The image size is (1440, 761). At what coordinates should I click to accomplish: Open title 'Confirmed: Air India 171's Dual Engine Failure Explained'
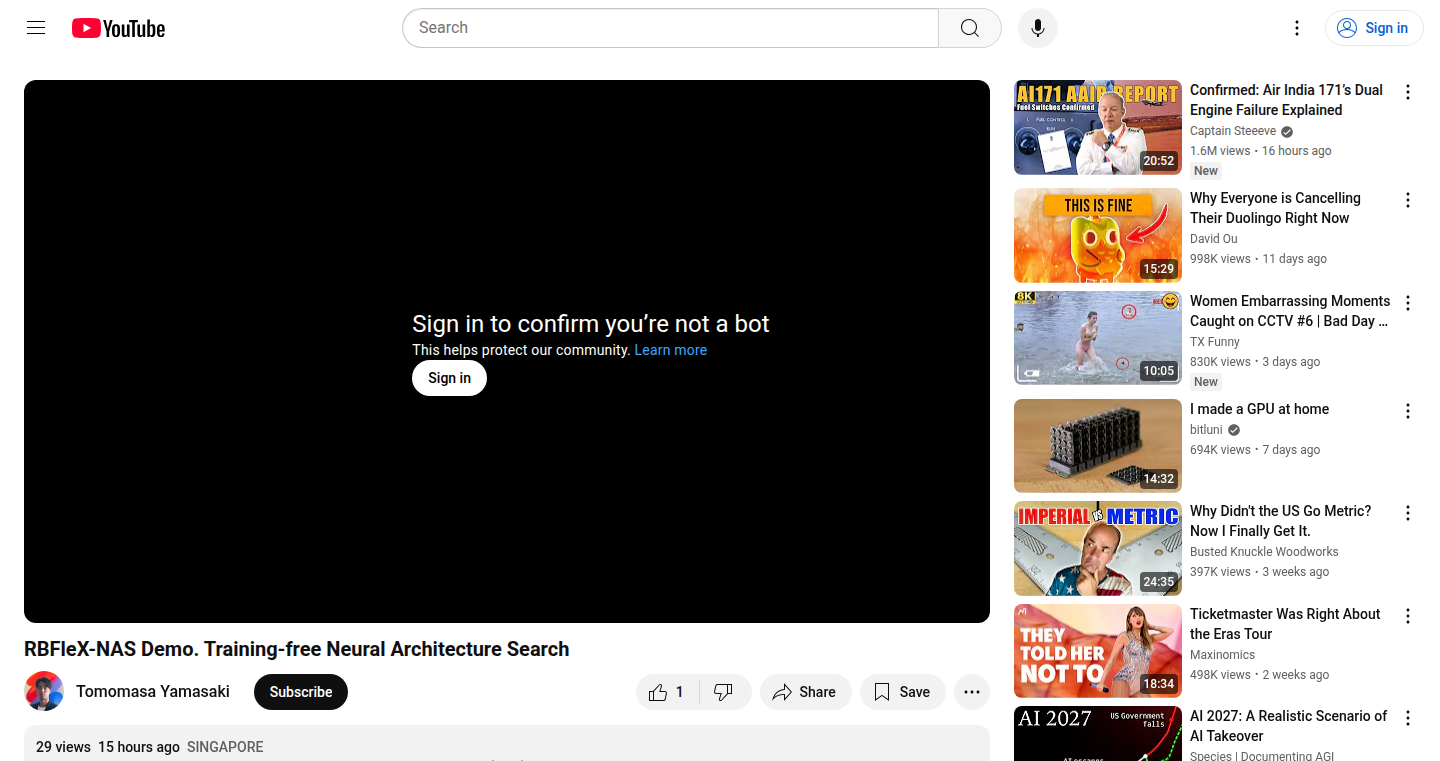1286,100
